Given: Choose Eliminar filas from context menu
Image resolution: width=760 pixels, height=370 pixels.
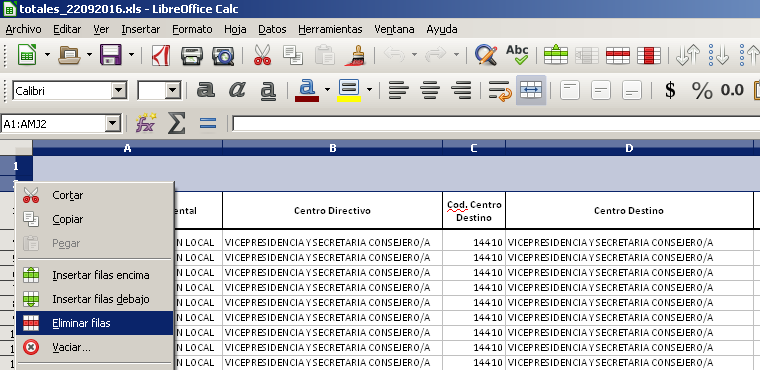Looking at the screenshot, I should pos(95,323).
